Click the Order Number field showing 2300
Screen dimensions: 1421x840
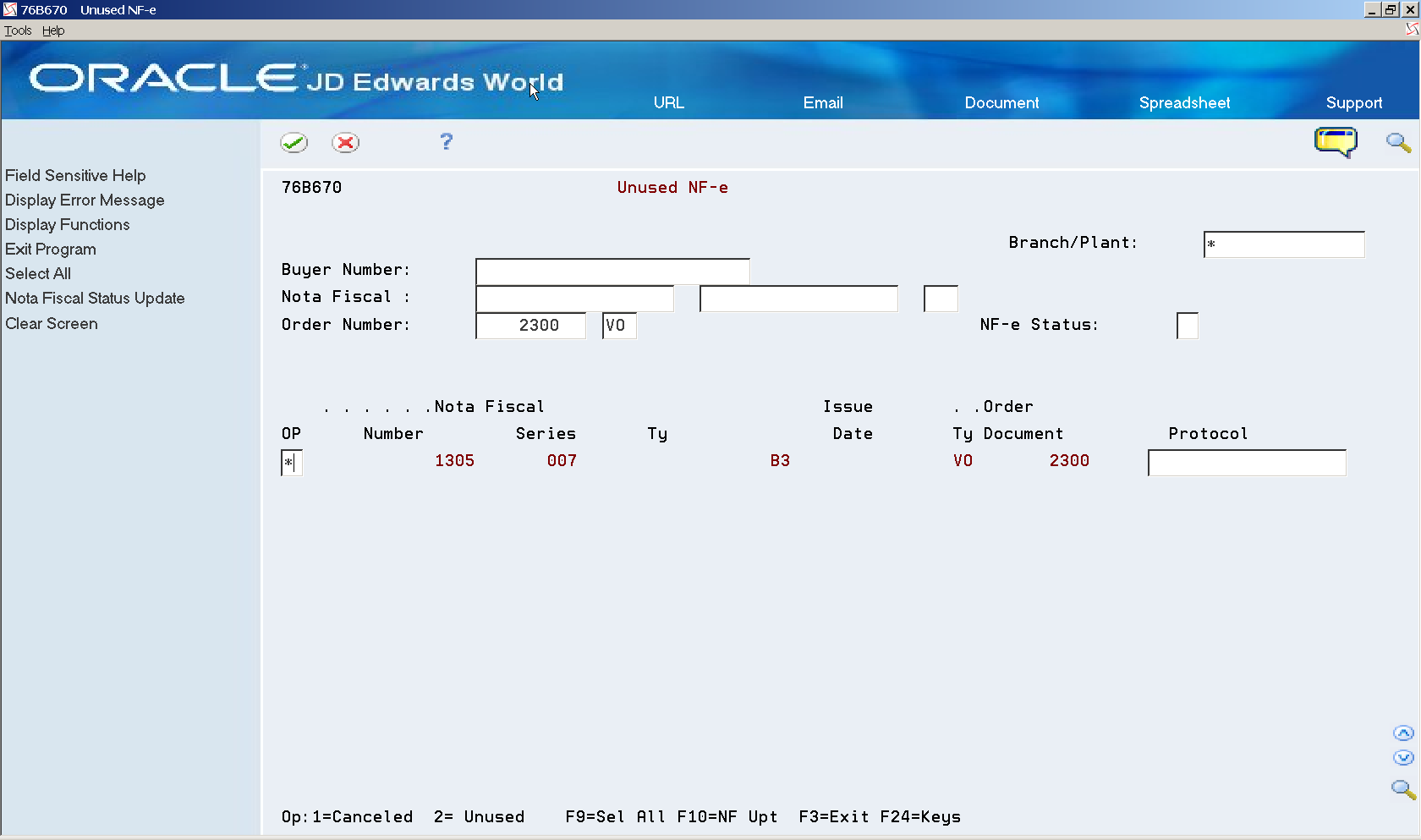pyautogui.click(x=531, y=326)
